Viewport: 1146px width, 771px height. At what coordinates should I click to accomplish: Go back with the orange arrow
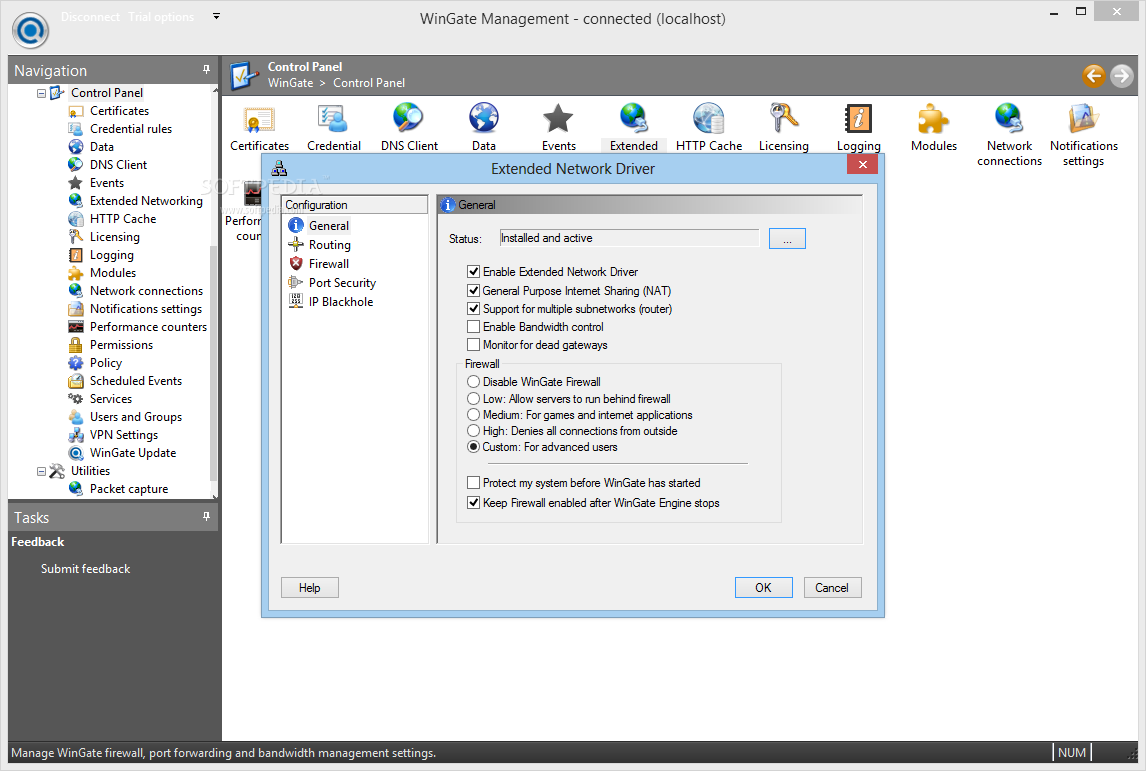pos(1093,75)
